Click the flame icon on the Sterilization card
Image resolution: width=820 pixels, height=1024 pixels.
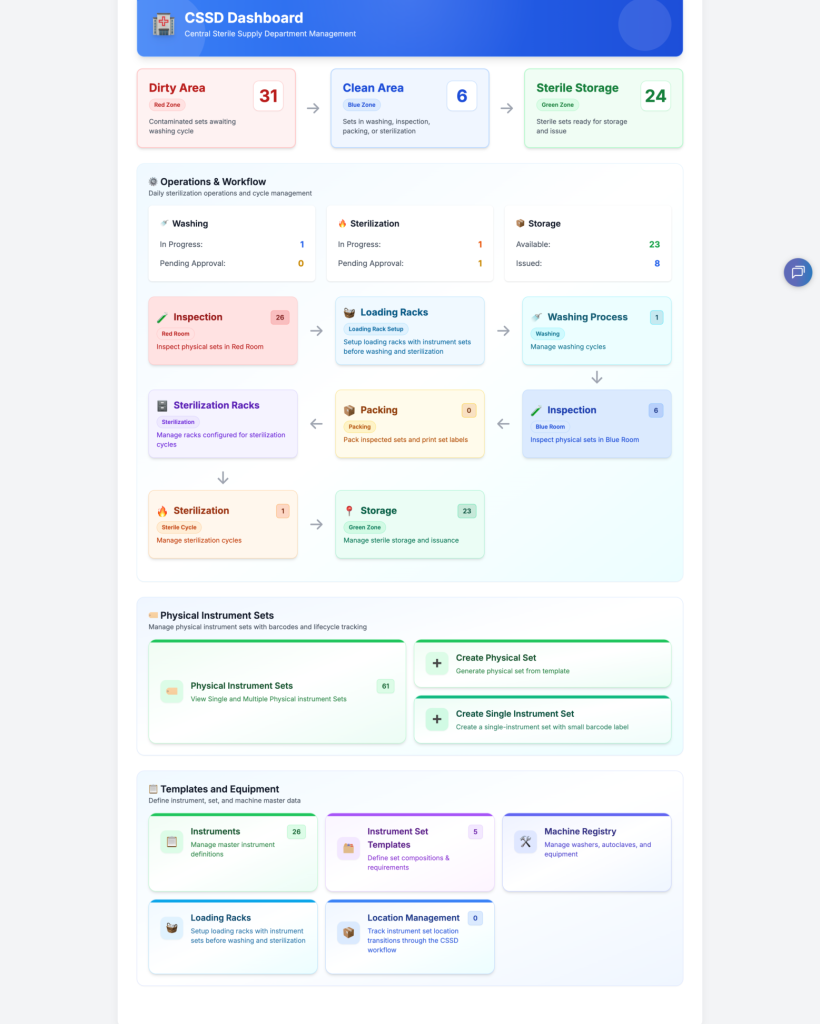(163, 511)
